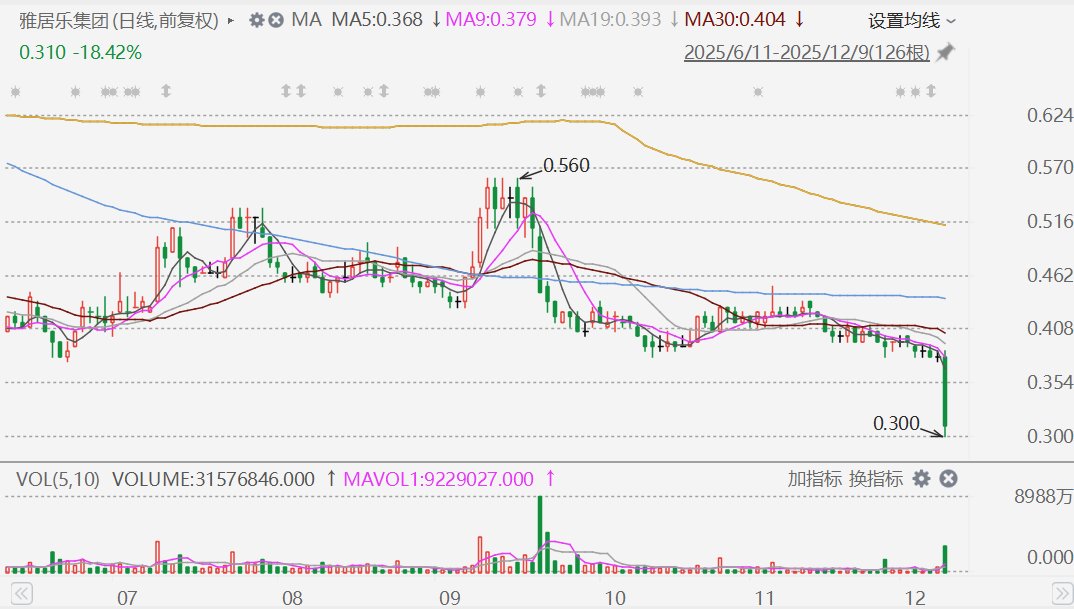Remove the MA indicator with its X icon
Viewport: 1074px width, 609px height.
275,20
